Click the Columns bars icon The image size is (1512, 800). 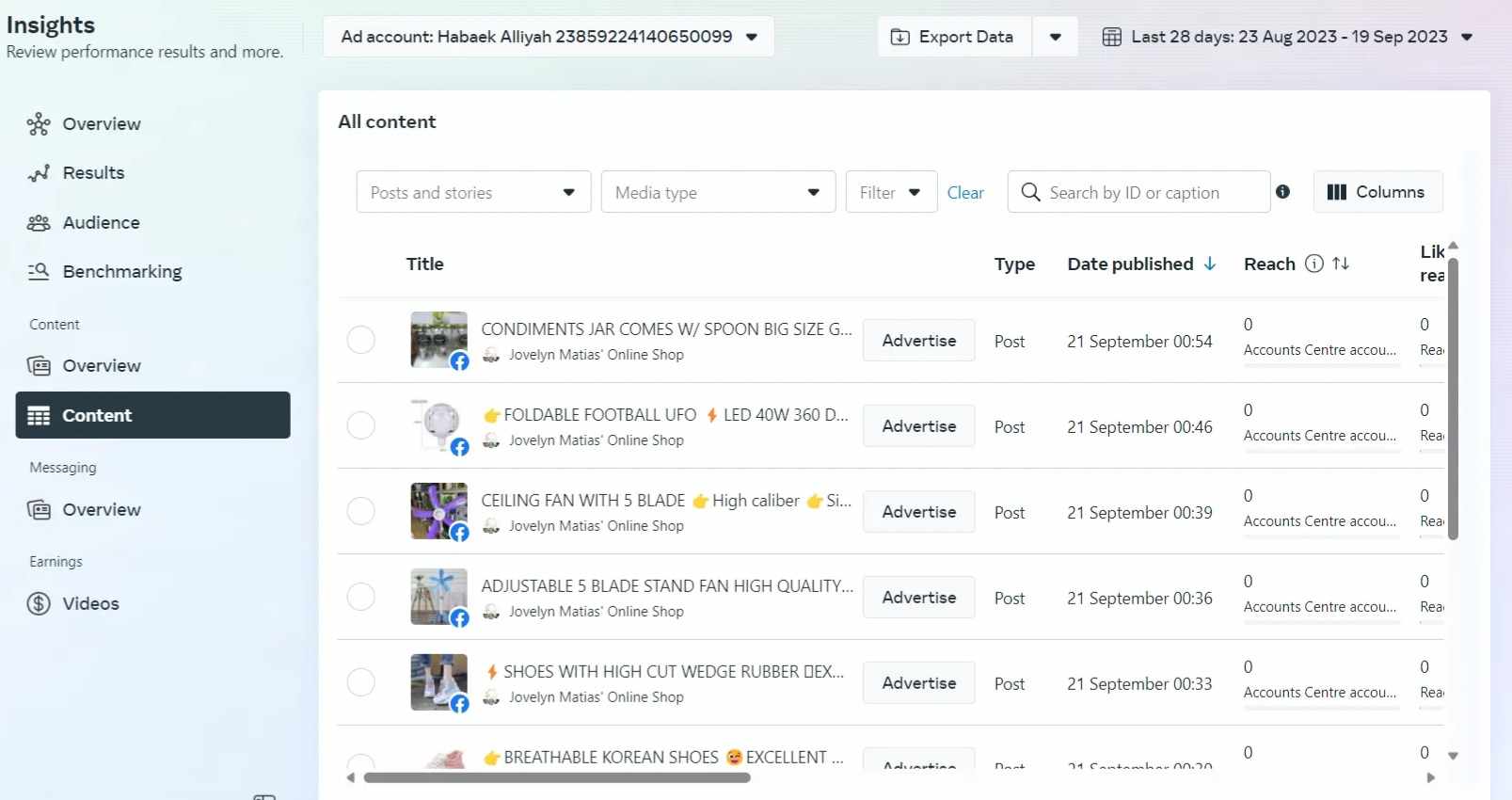point(1337,192)
